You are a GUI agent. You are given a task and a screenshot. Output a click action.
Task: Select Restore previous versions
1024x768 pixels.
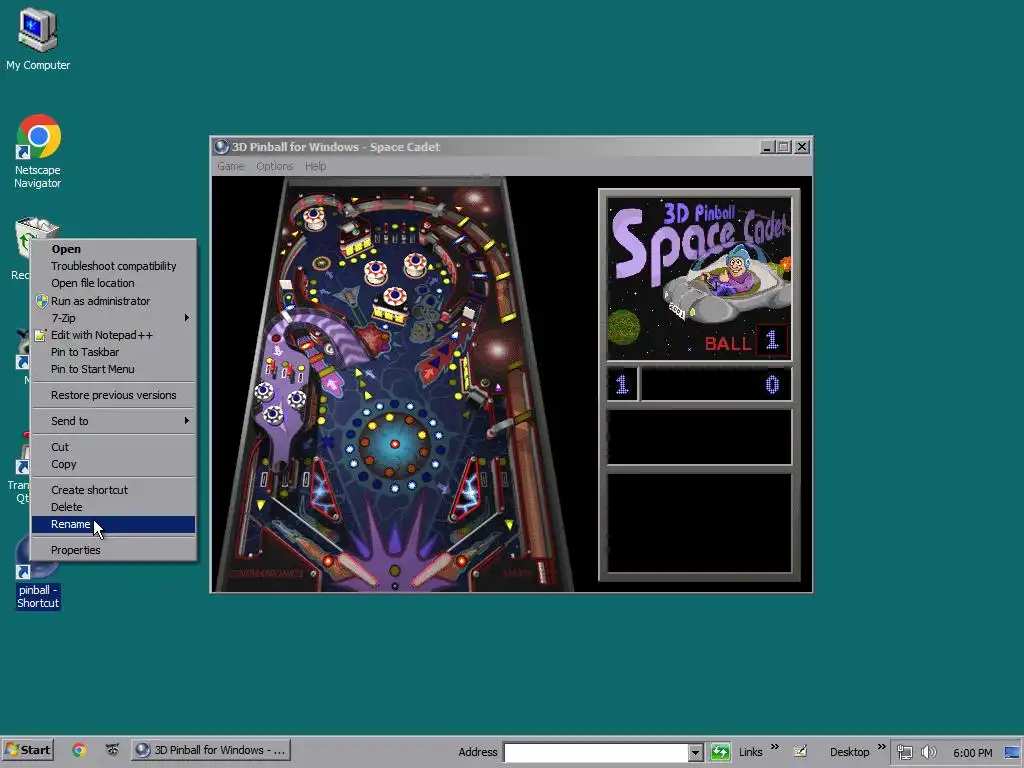point(113,395)
